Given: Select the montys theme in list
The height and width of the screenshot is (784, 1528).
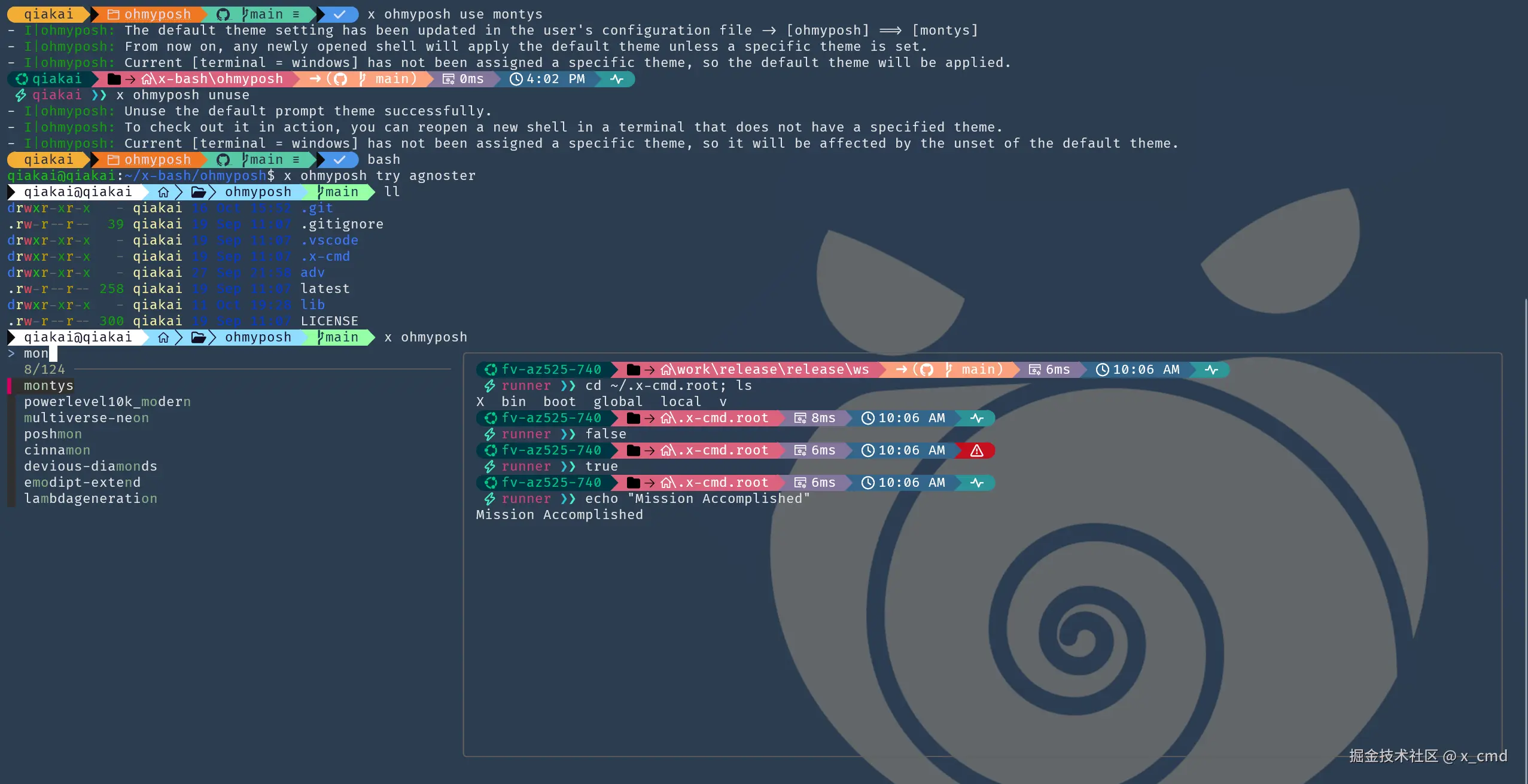Looking at the screenshot, I should point(48,386).
